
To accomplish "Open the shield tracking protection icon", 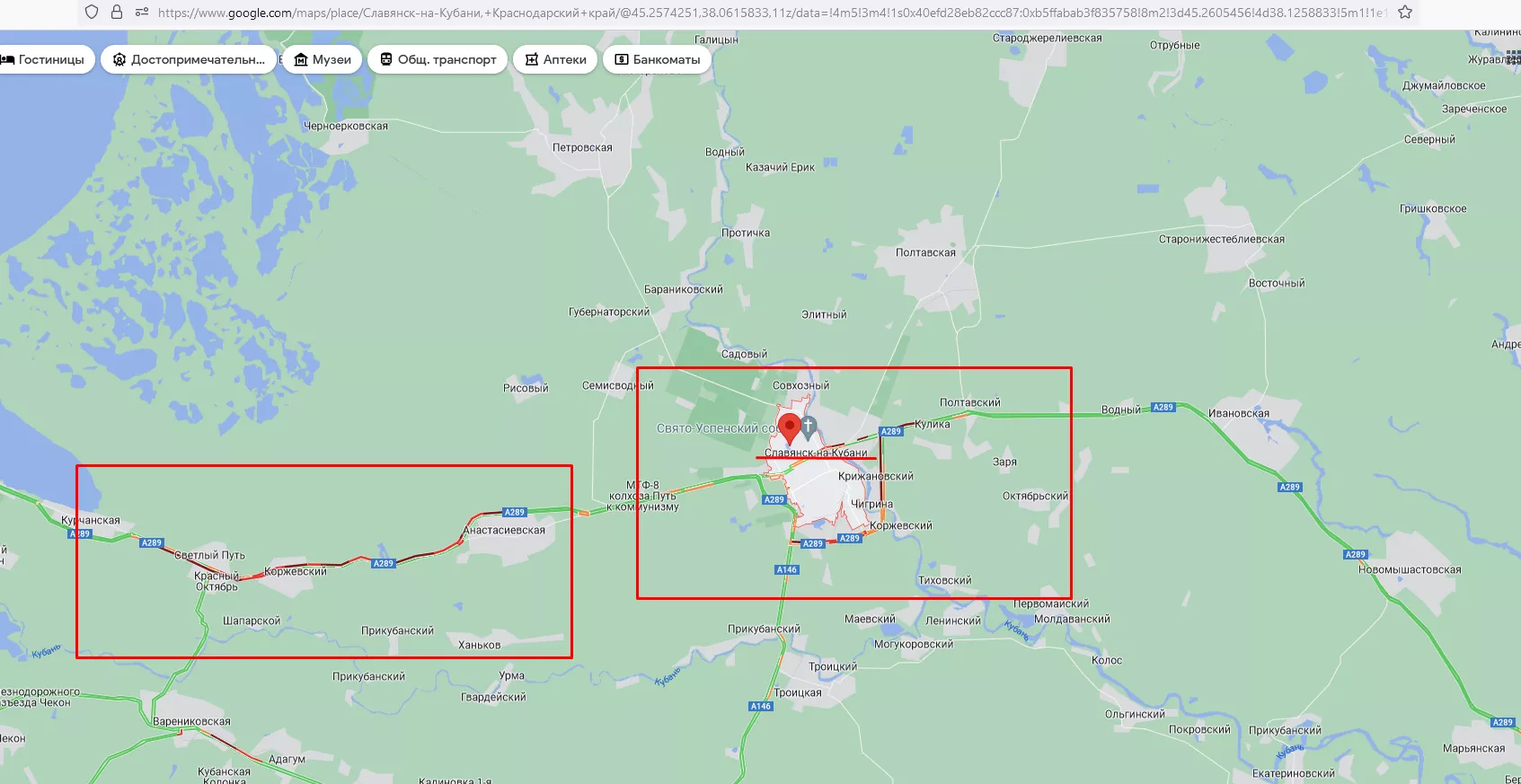I will click(x=92, y=13).
